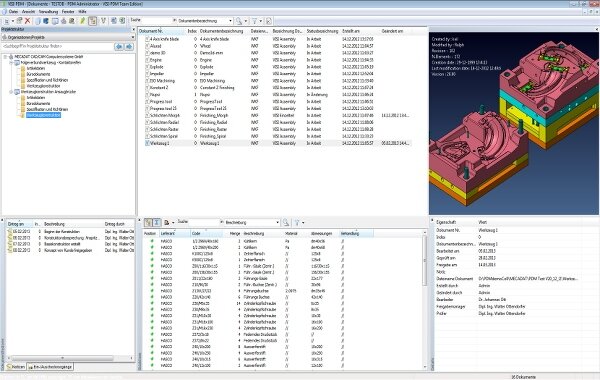Click the back arrow in project structure search
Screen dimensions: 600x380
pos(119,46)
